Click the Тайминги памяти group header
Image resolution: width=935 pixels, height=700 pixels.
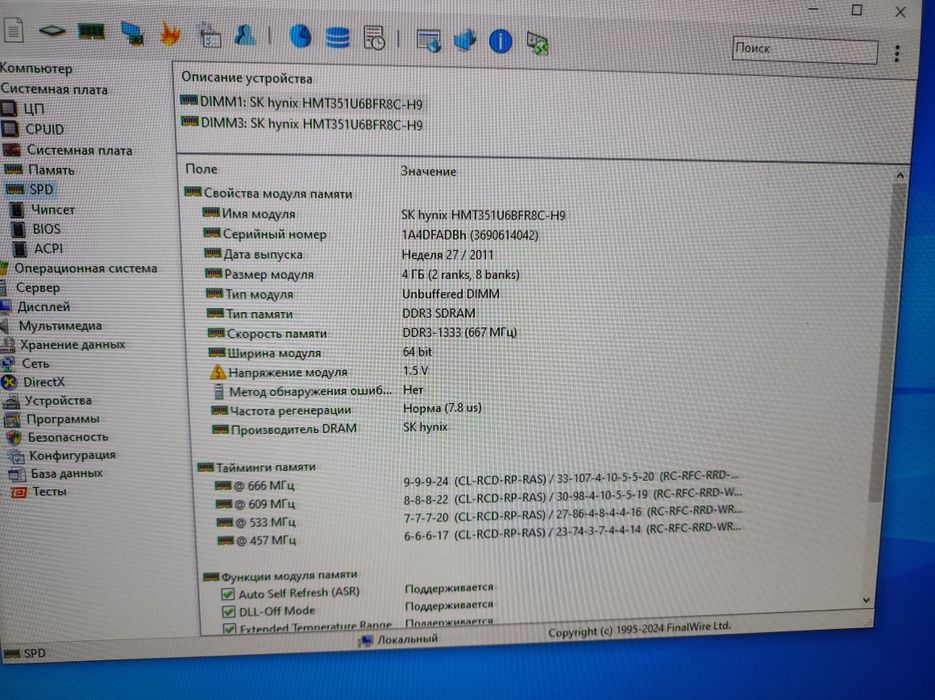(256, 467)
